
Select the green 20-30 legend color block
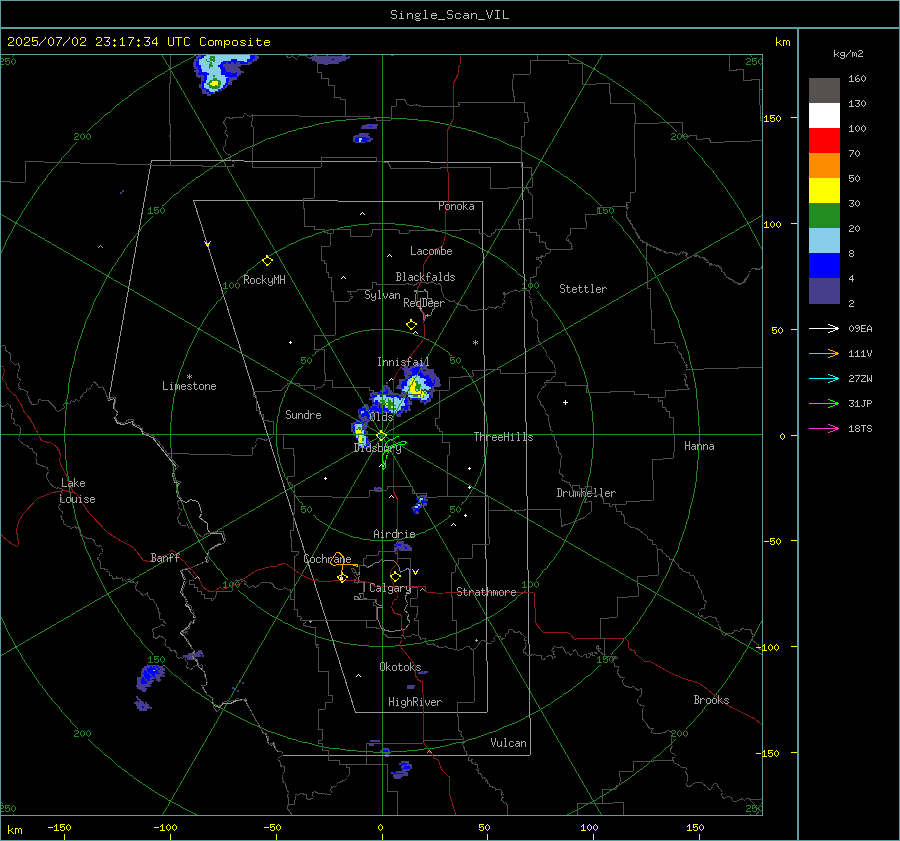coord(824,216)
